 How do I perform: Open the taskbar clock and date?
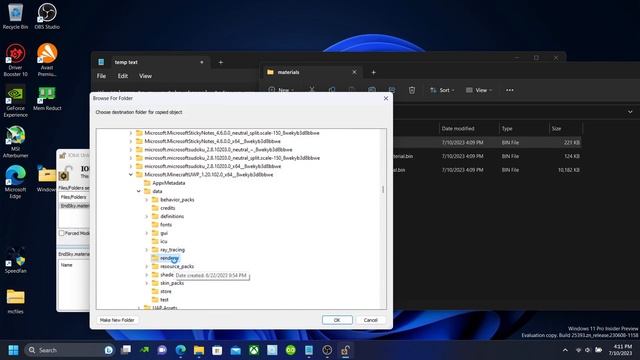[x=620, y=350]
